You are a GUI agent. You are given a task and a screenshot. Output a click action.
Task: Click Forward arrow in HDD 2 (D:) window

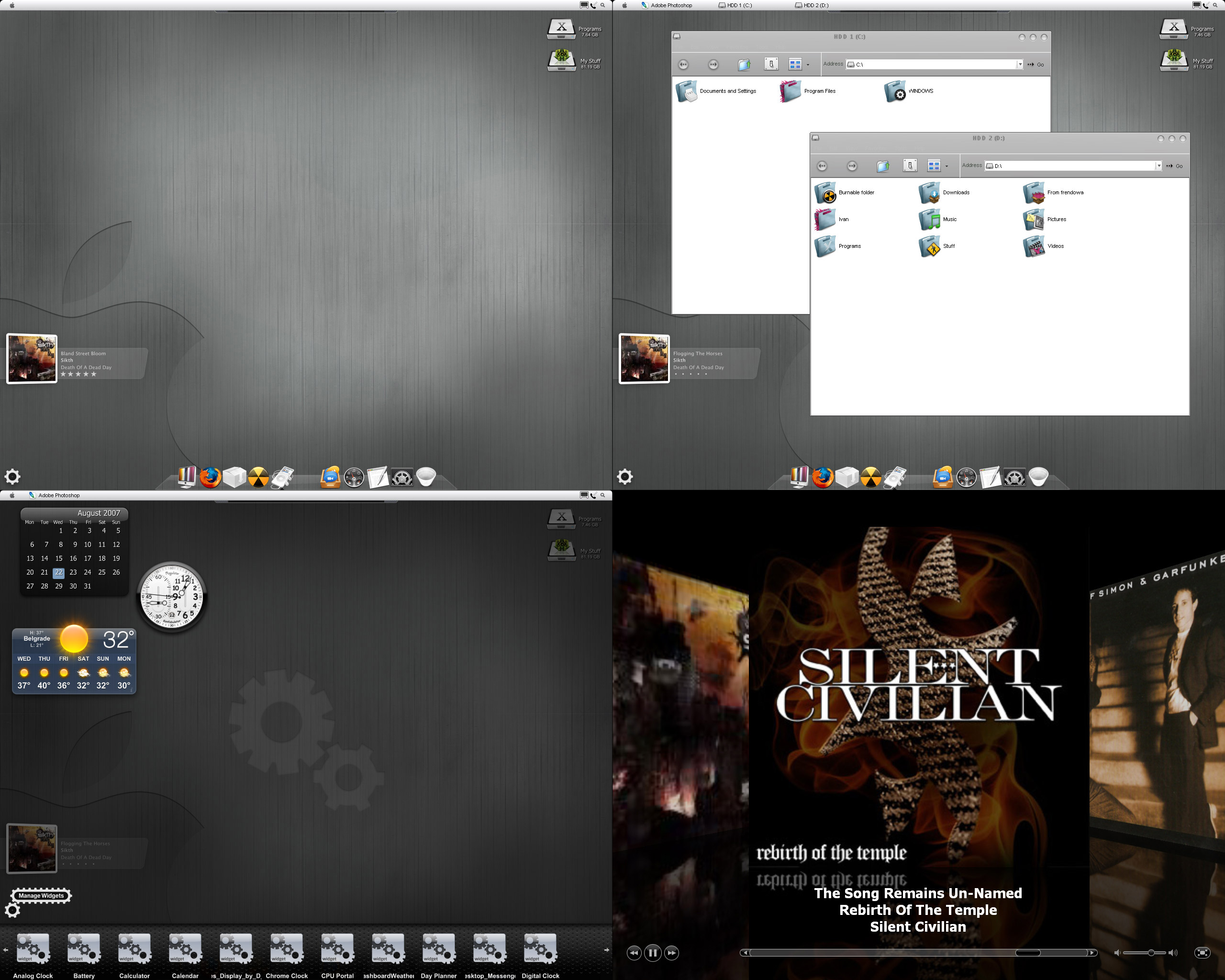click(852, 166)
